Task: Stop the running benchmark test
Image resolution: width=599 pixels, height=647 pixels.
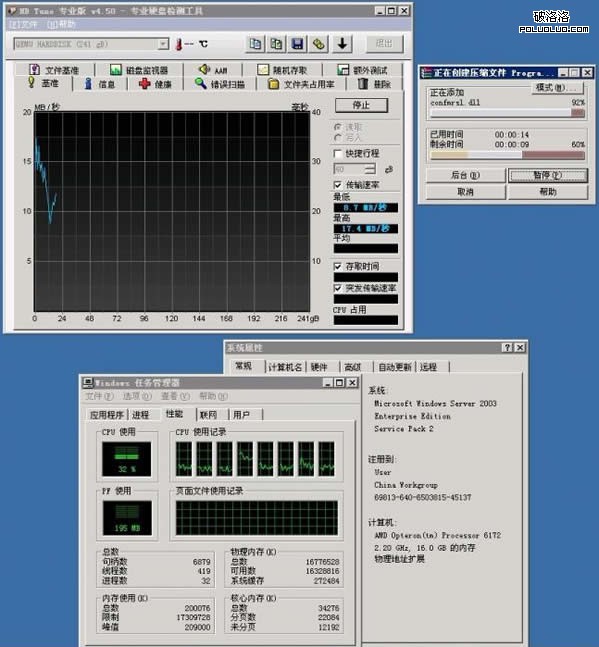Action: coord(361,105)
